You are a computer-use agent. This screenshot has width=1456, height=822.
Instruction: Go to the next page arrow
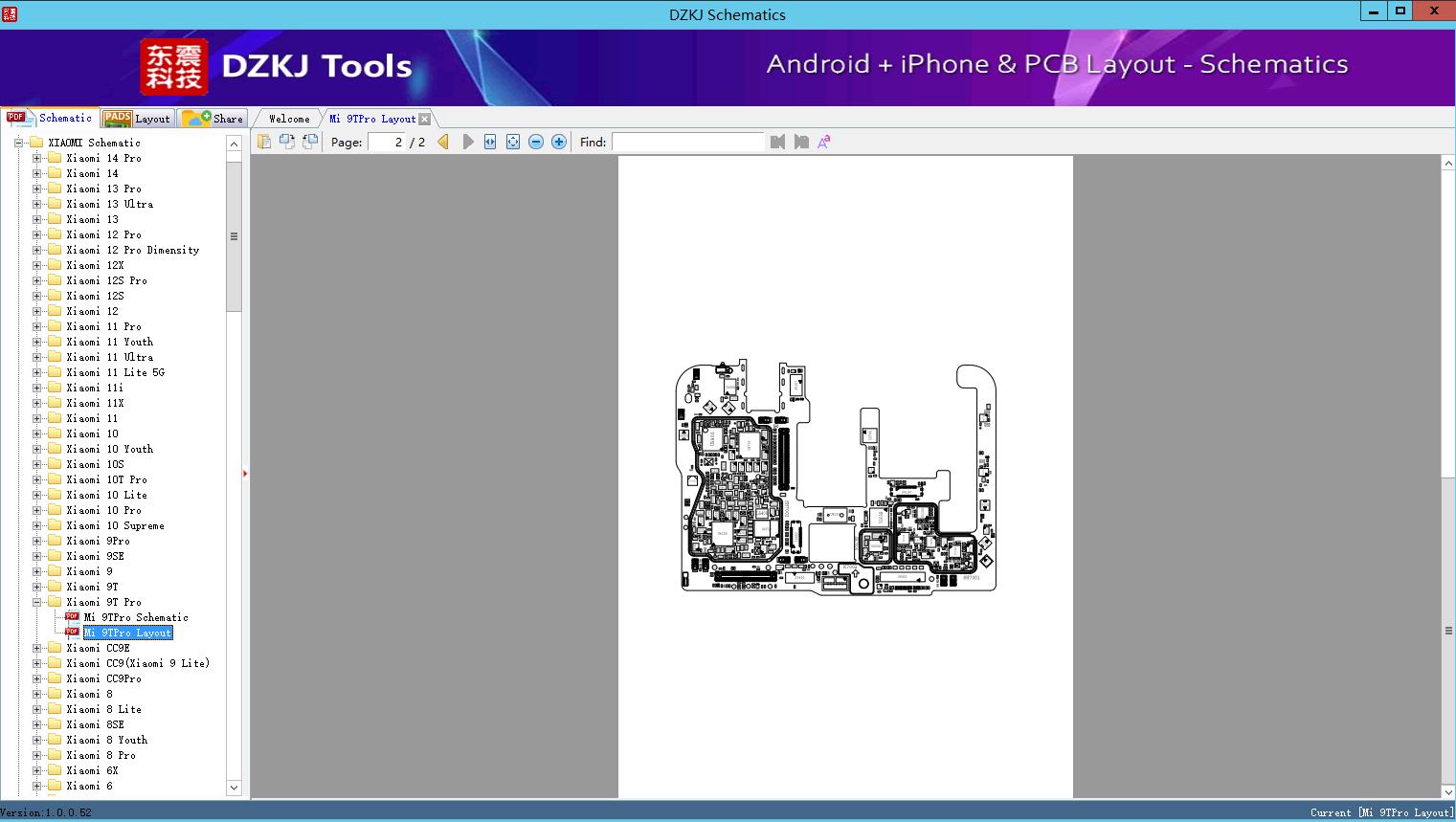point(467,142)
